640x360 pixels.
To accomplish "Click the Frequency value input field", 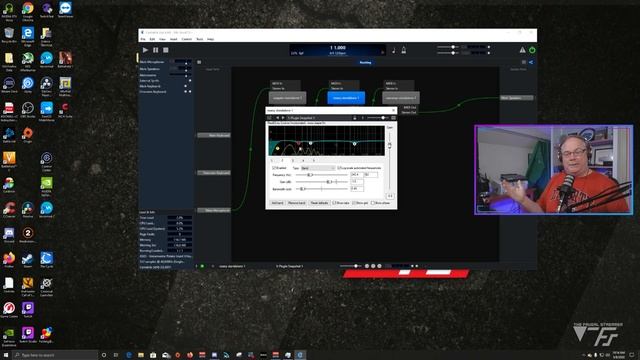I will pyautogui.click(x=357, y=175).
